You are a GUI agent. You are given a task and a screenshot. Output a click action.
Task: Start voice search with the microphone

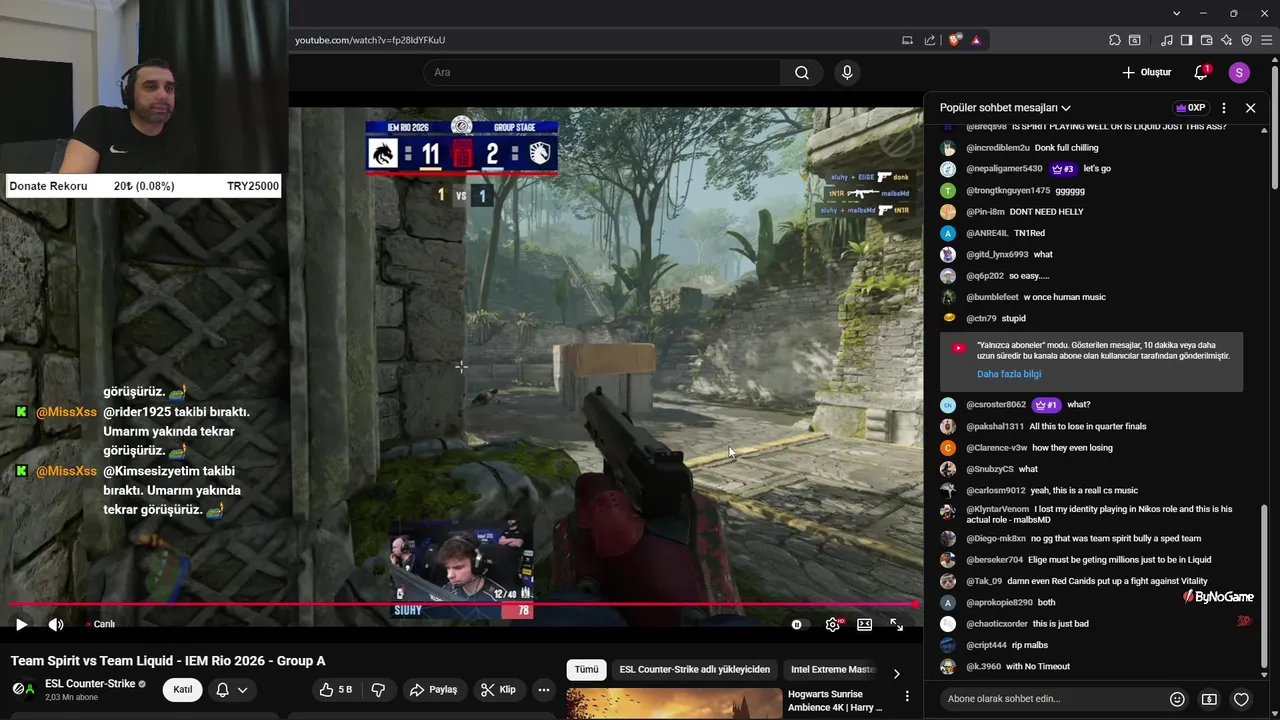[847, 72]
